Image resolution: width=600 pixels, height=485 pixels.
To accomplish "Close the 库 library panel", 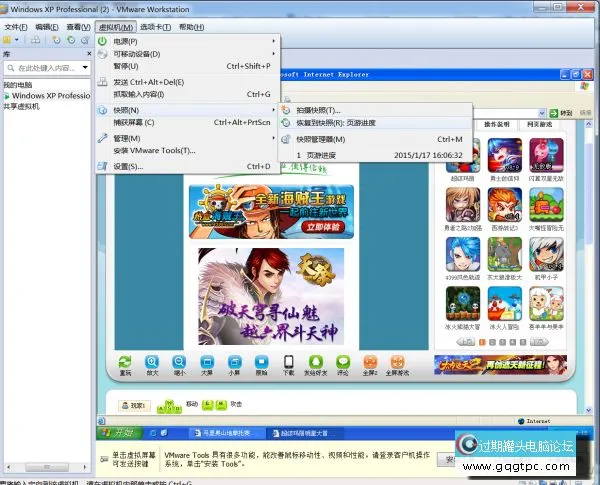I will click(x=89, y=54).
